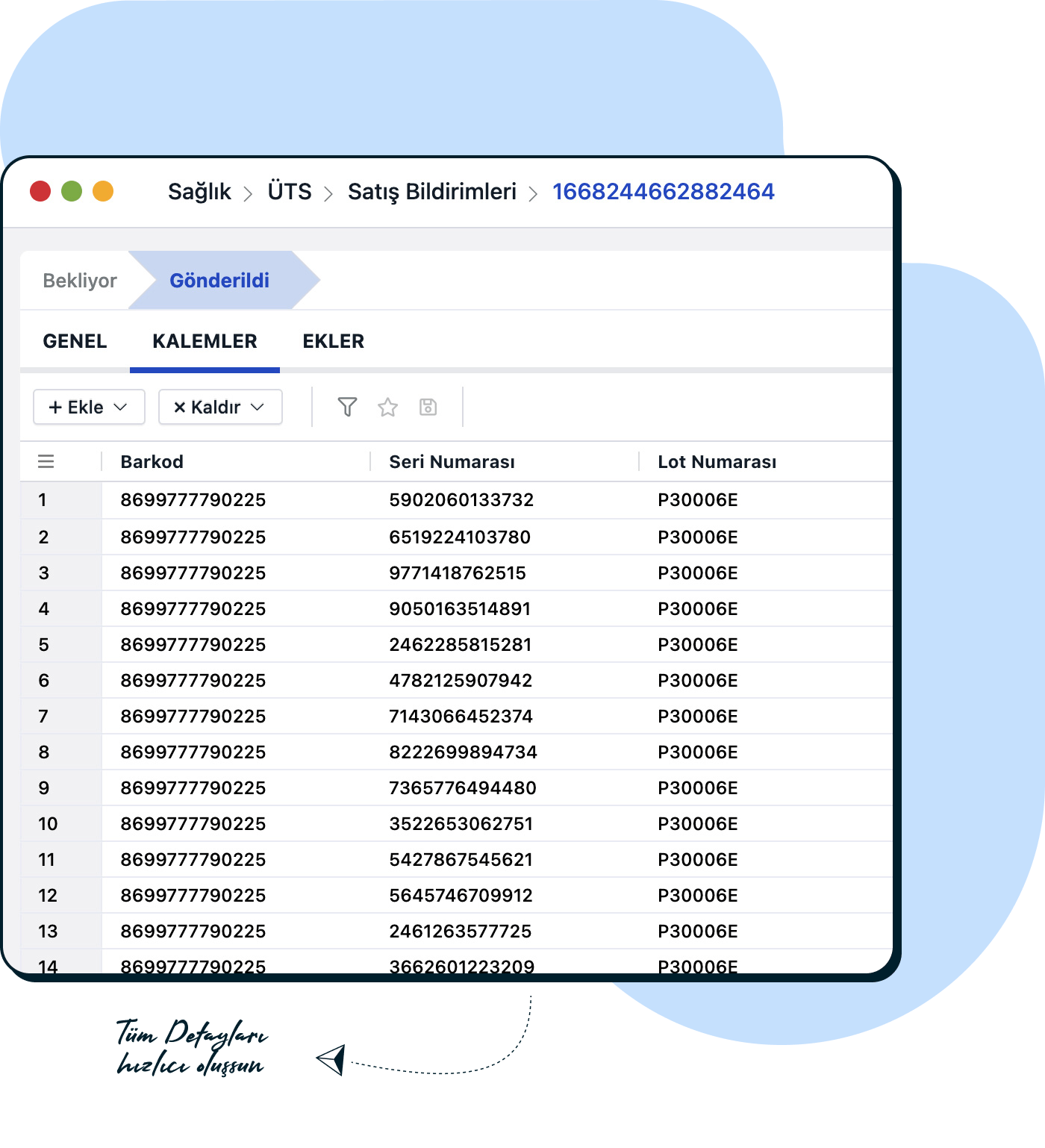Image resolution: width=1045 pixels, height=1148 pixels.
Task: Click the green window dot
Action: coord(72,192)
